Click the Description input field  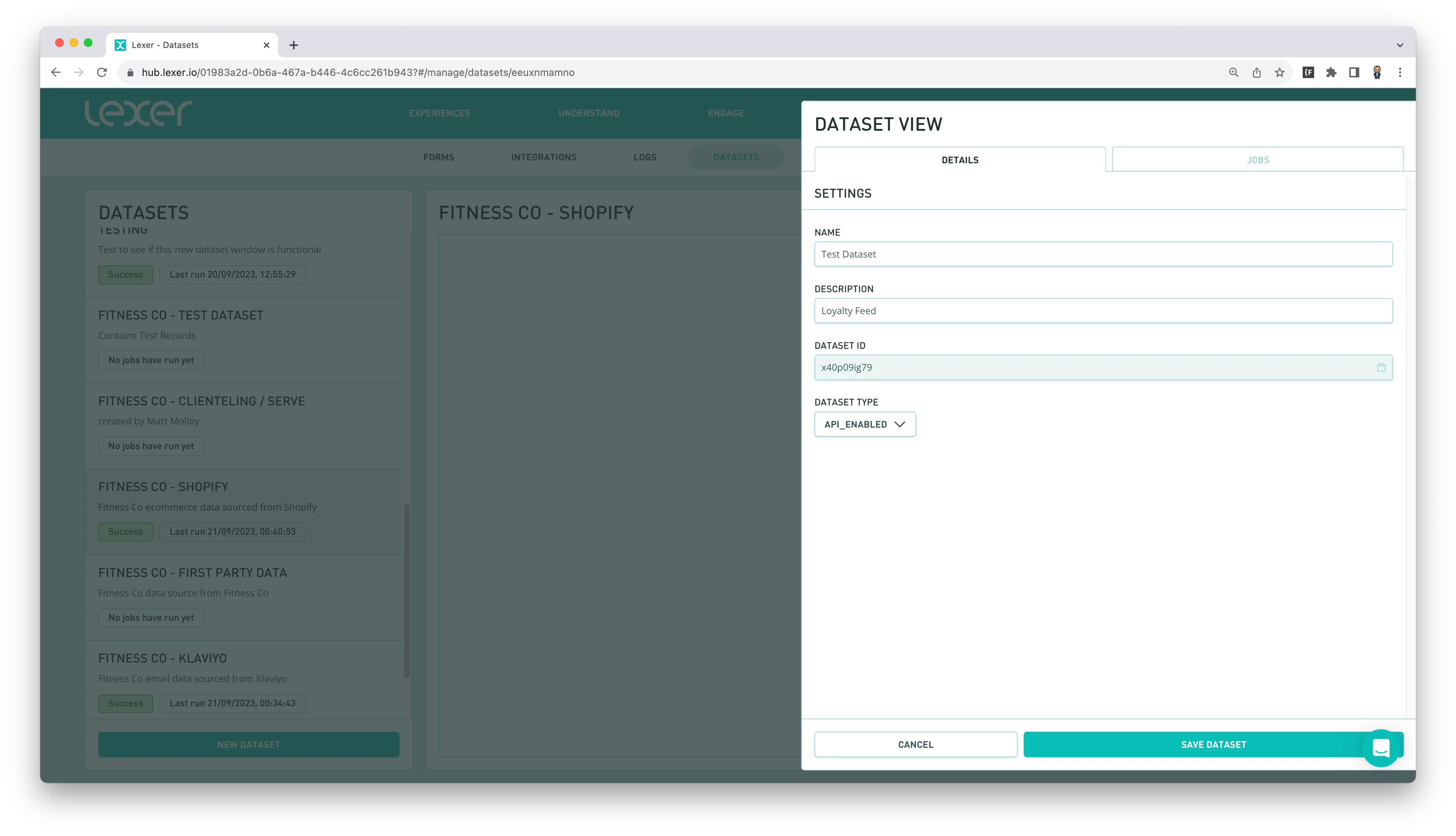pos(1103,311)
